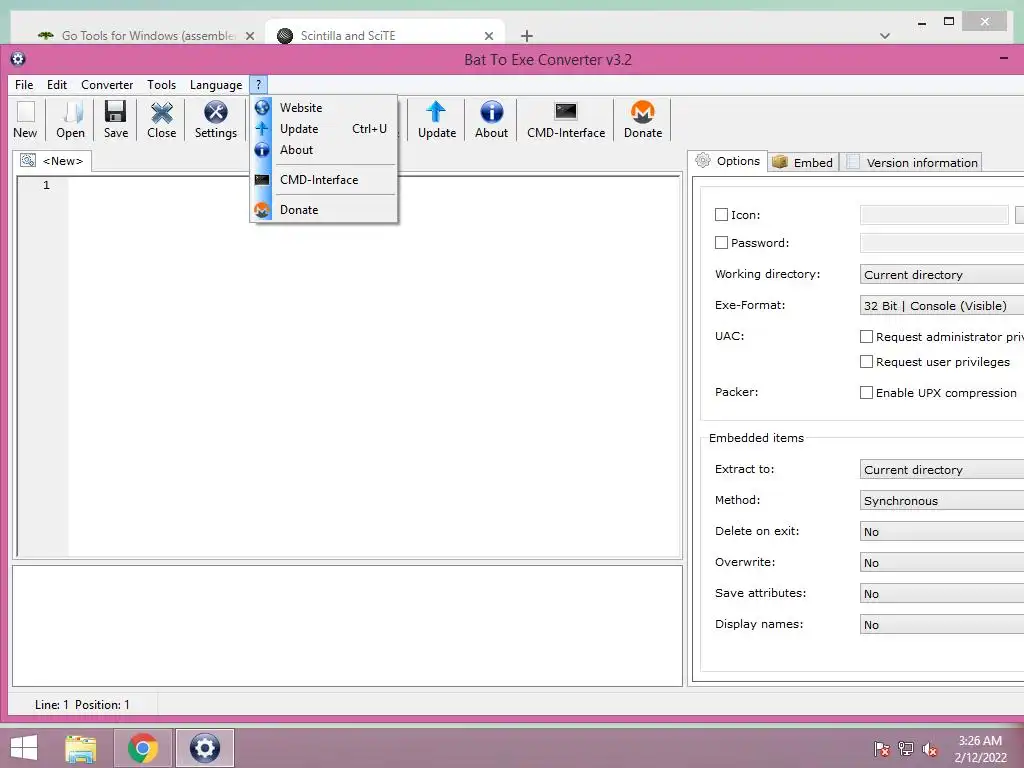Open the Extract to dropdown
The width and height of the screenshot is (1024, 768).
tap(942, 470)
